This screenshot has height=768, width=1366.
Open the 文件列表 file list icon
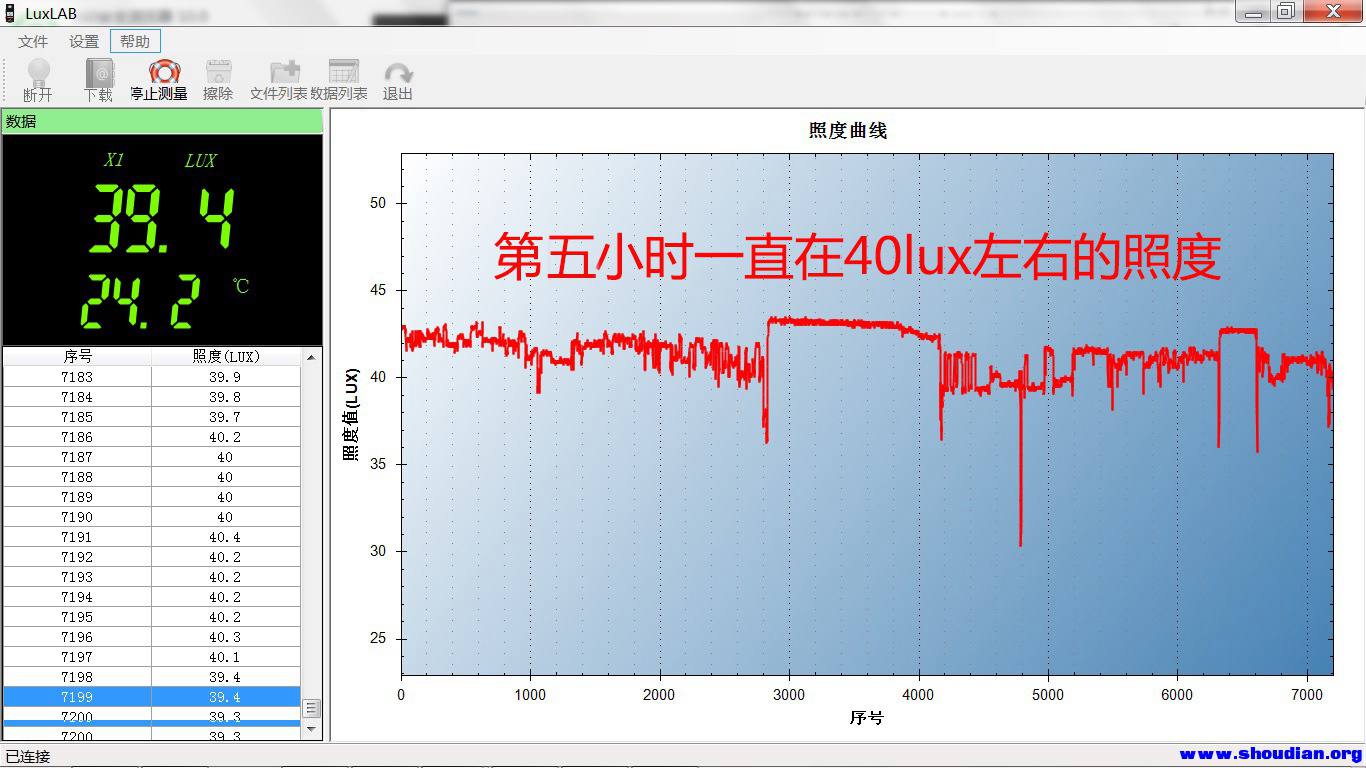[285, 72]
